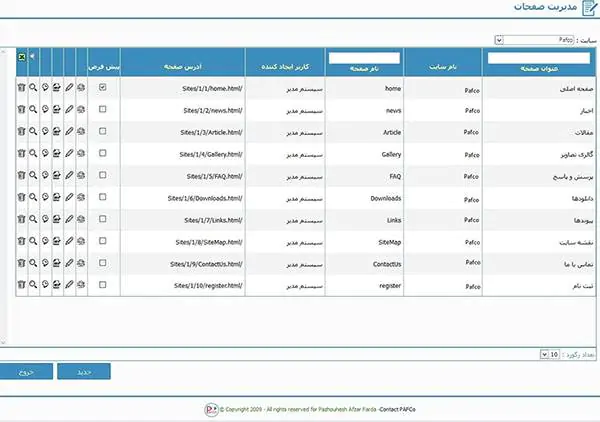This screenshot has width=600, height=422.
Task: Open the magnifier icon in the Article row
Action: pyautogui.click(x=33, y=132)
